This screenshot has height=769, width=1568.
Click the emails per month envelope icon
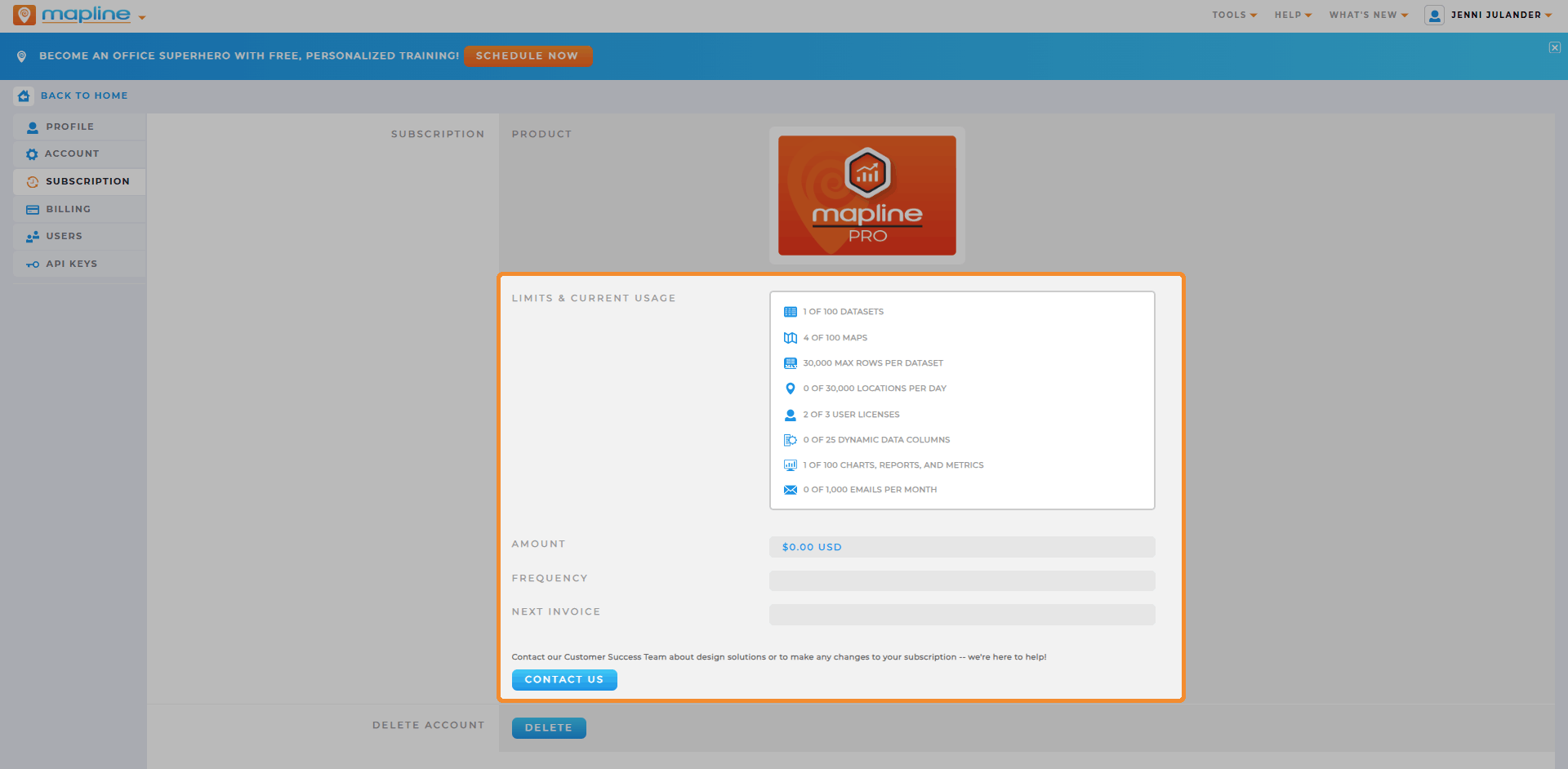pyautogui.click(x=791, y=490)
